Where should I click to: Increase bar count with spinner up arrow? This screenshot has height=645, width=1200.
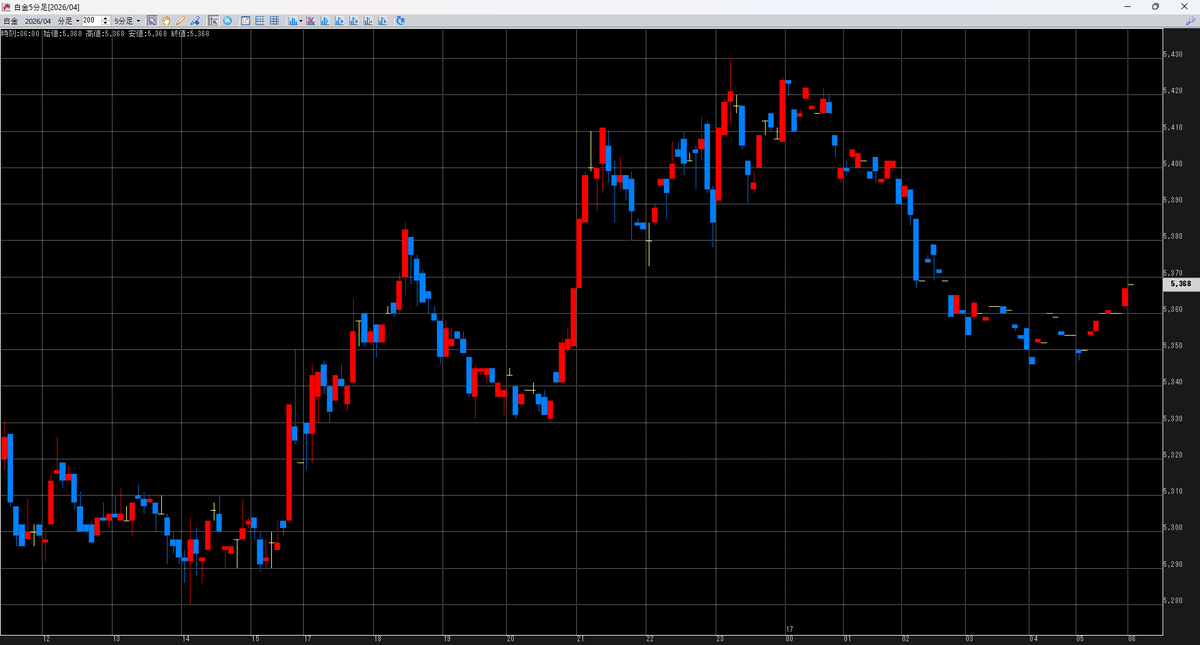click(104, 18)
